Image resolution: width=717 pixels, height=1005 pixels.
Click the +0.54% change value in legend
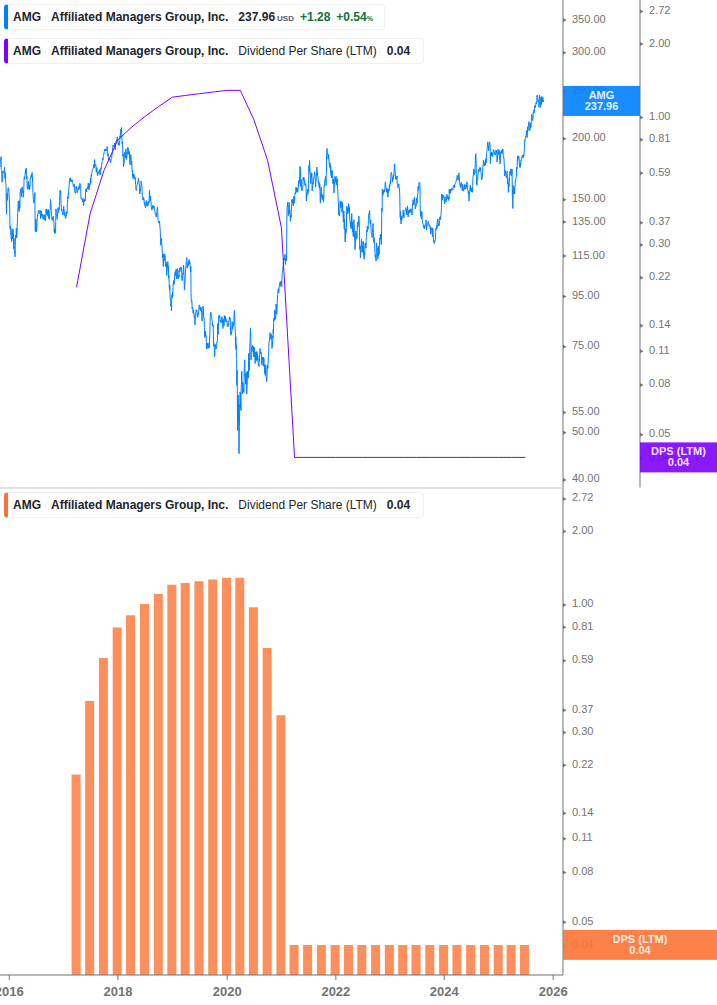[354, 17]
